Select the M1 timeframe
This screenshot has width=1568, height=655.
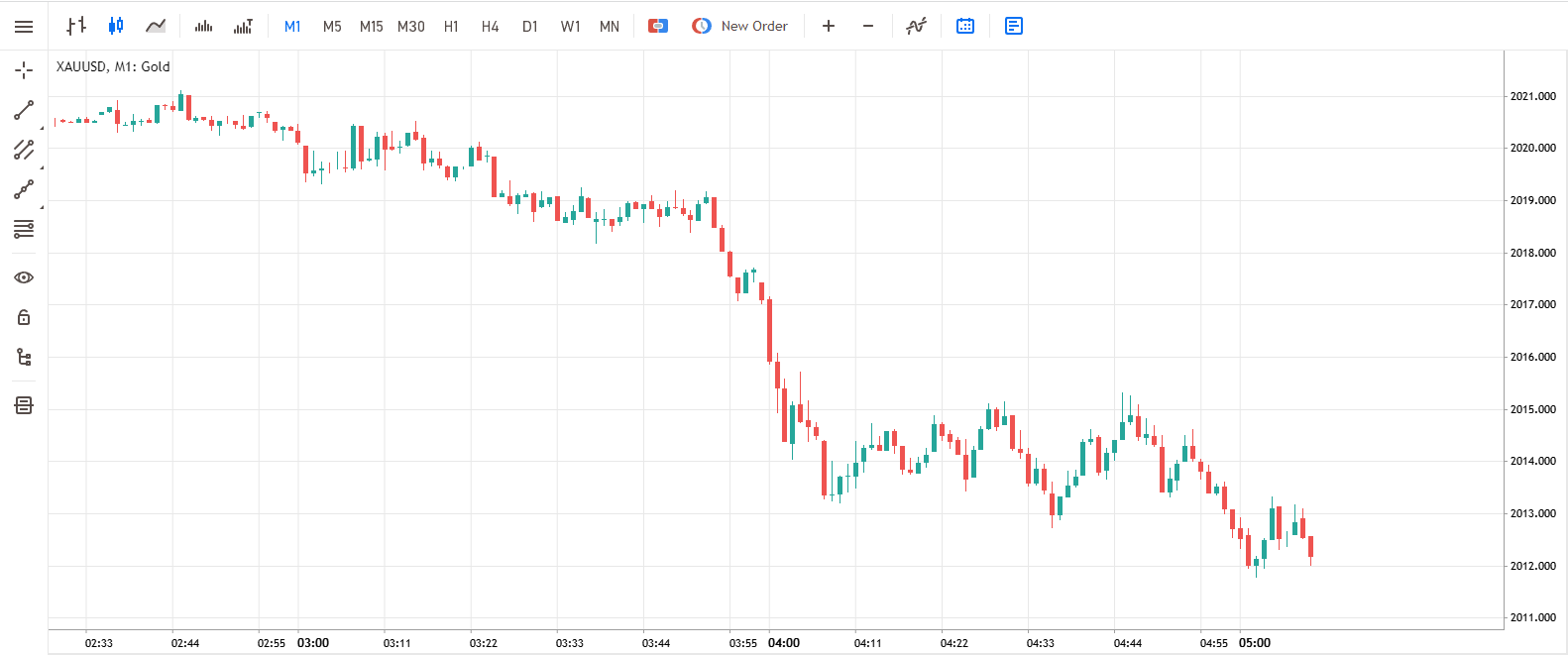(292, 27)
